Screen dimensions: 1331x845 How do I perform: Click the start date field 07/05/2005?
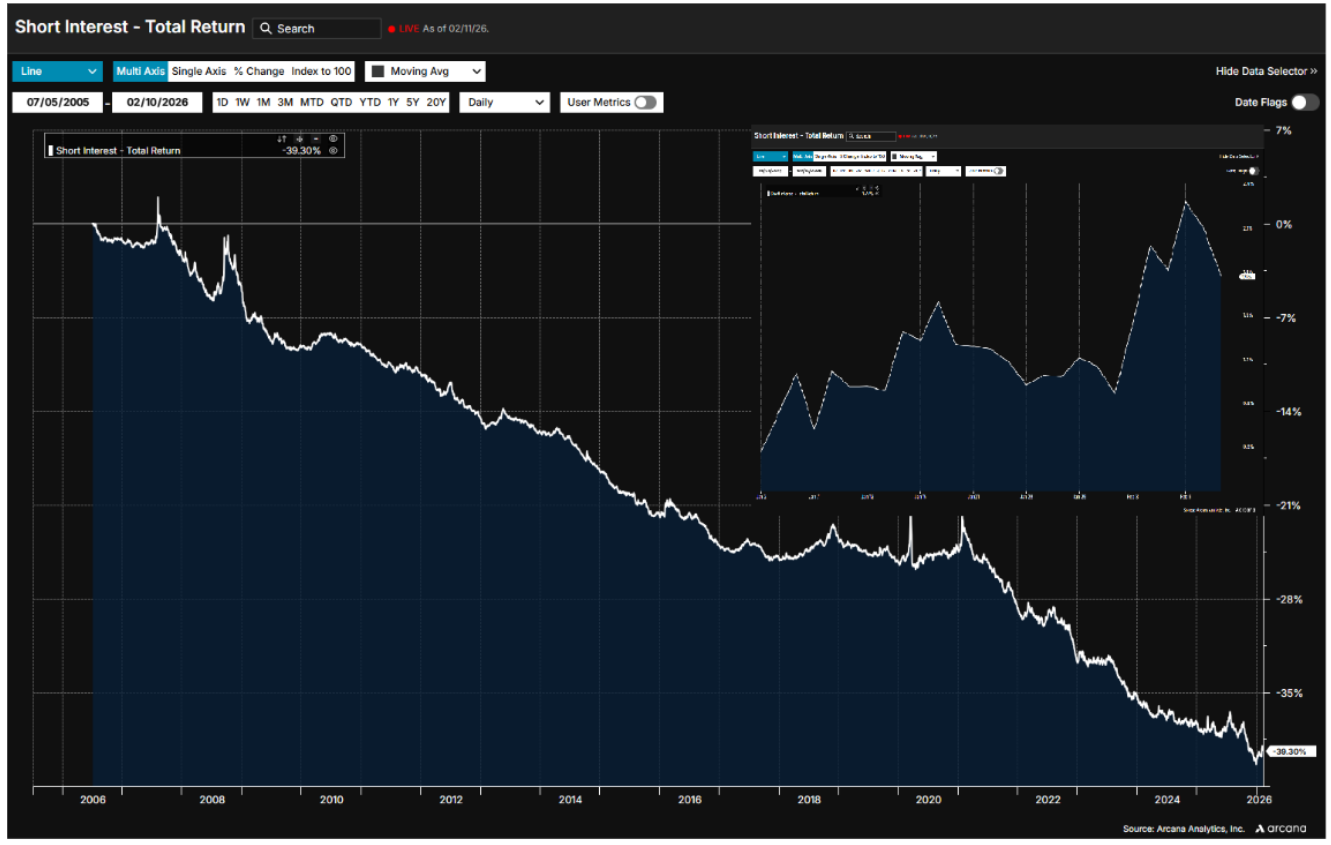click(x=59, y=102)
